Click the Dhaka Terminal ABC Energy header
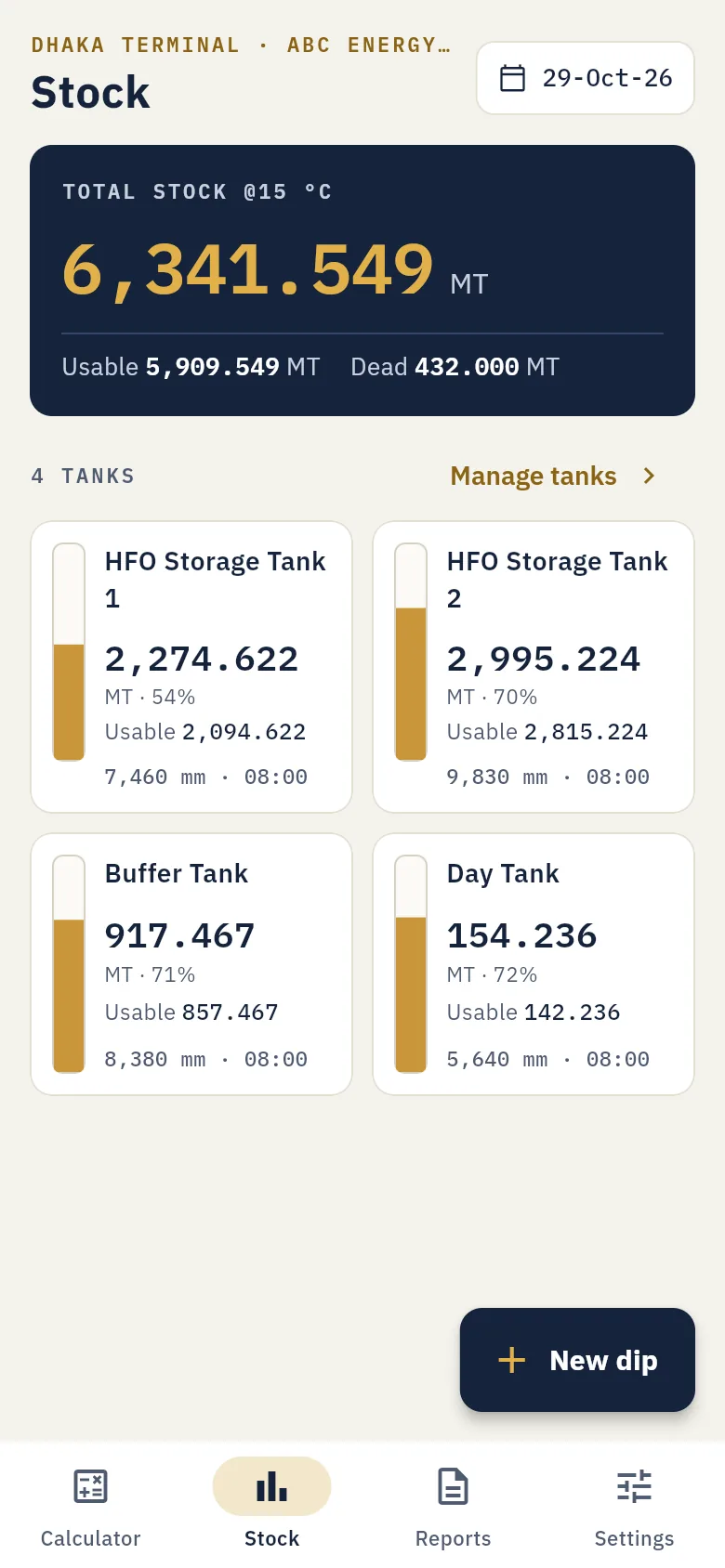This screenshot has height=1568, width=725. 241,45
